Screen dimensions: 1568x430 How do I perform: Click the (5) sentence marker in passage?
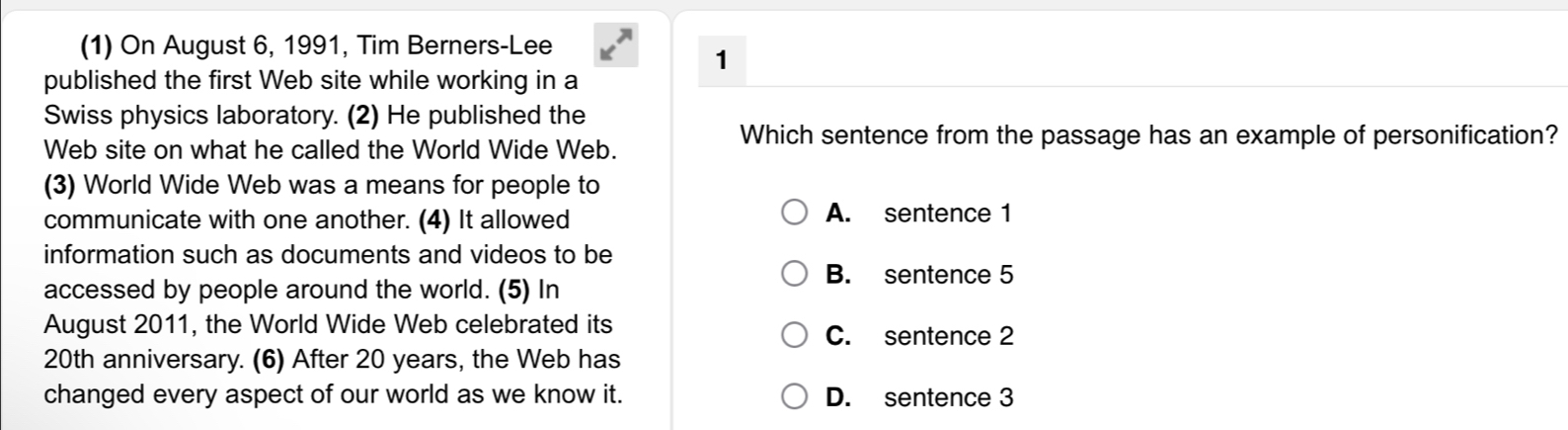(x=514, y=290)
